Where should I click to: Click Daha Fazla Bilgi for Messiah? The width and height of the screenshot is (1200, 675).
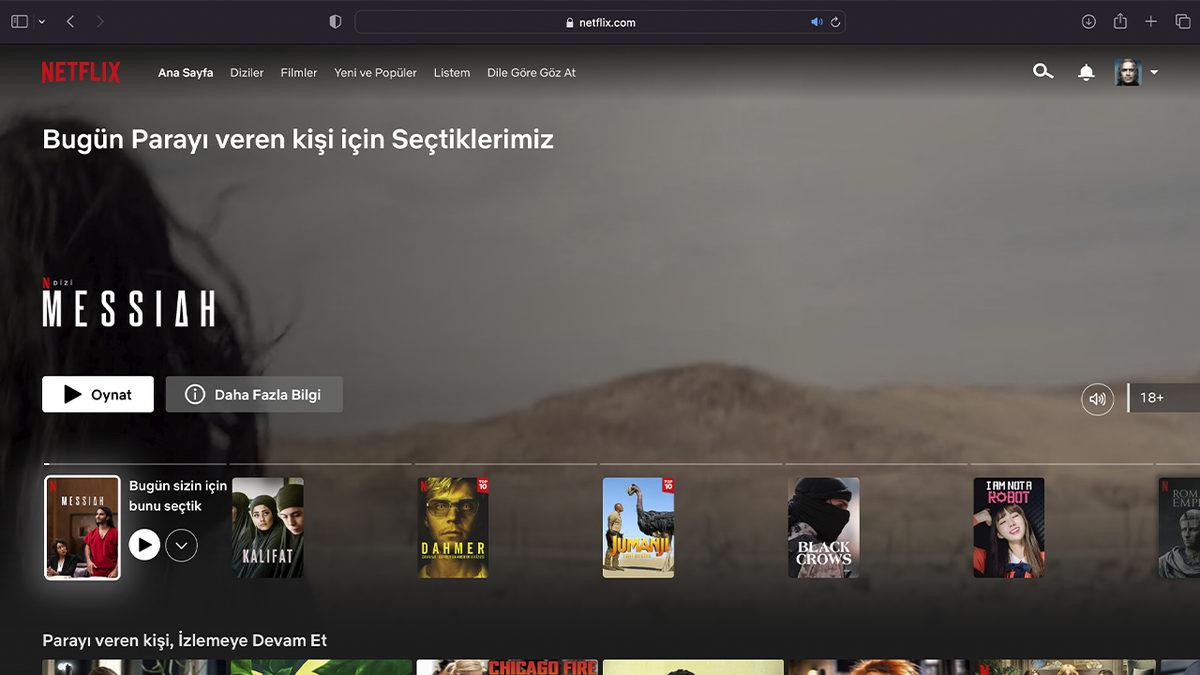pos(254,394)
